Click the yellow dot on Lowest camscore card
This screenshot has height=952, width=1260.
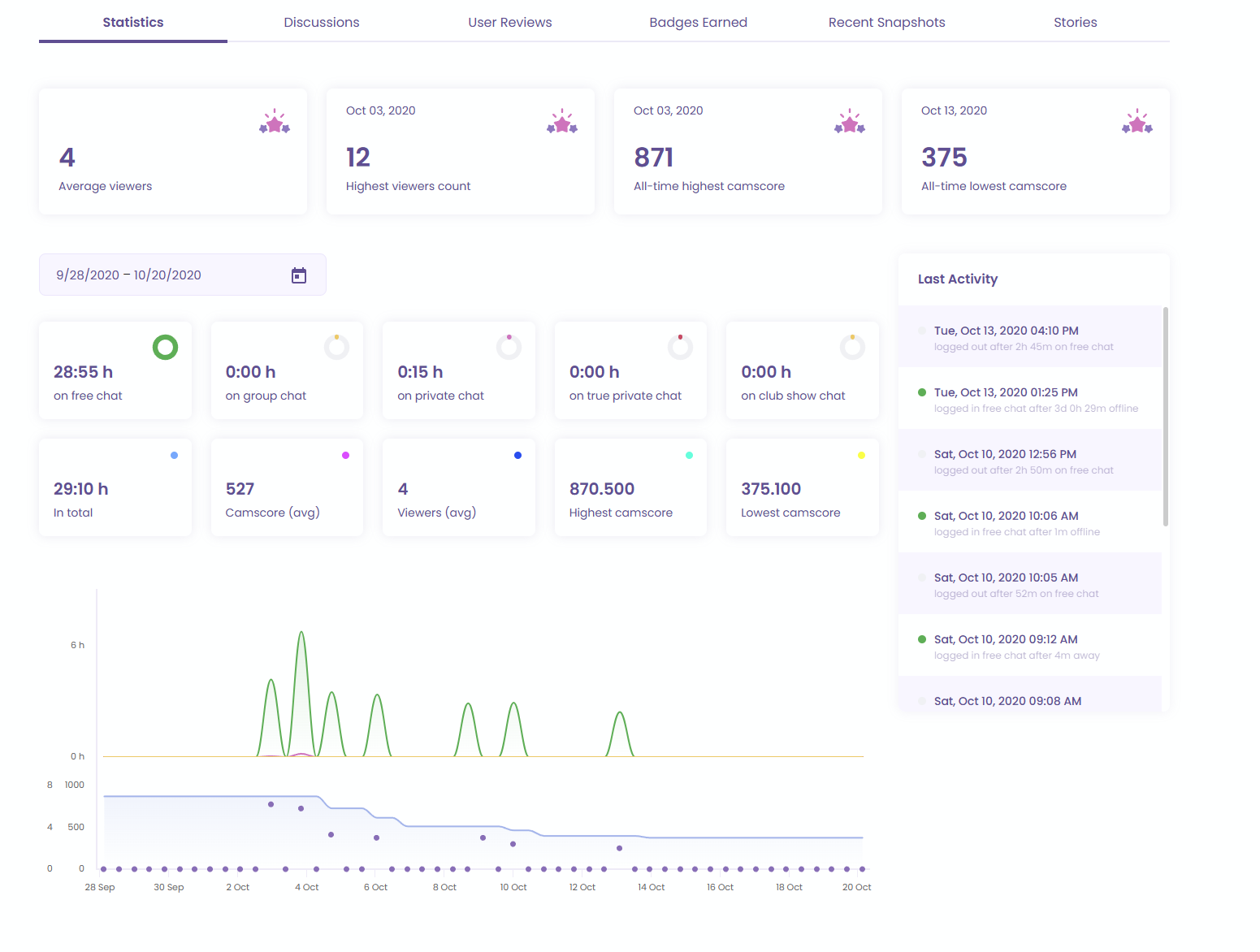[861, 456]
